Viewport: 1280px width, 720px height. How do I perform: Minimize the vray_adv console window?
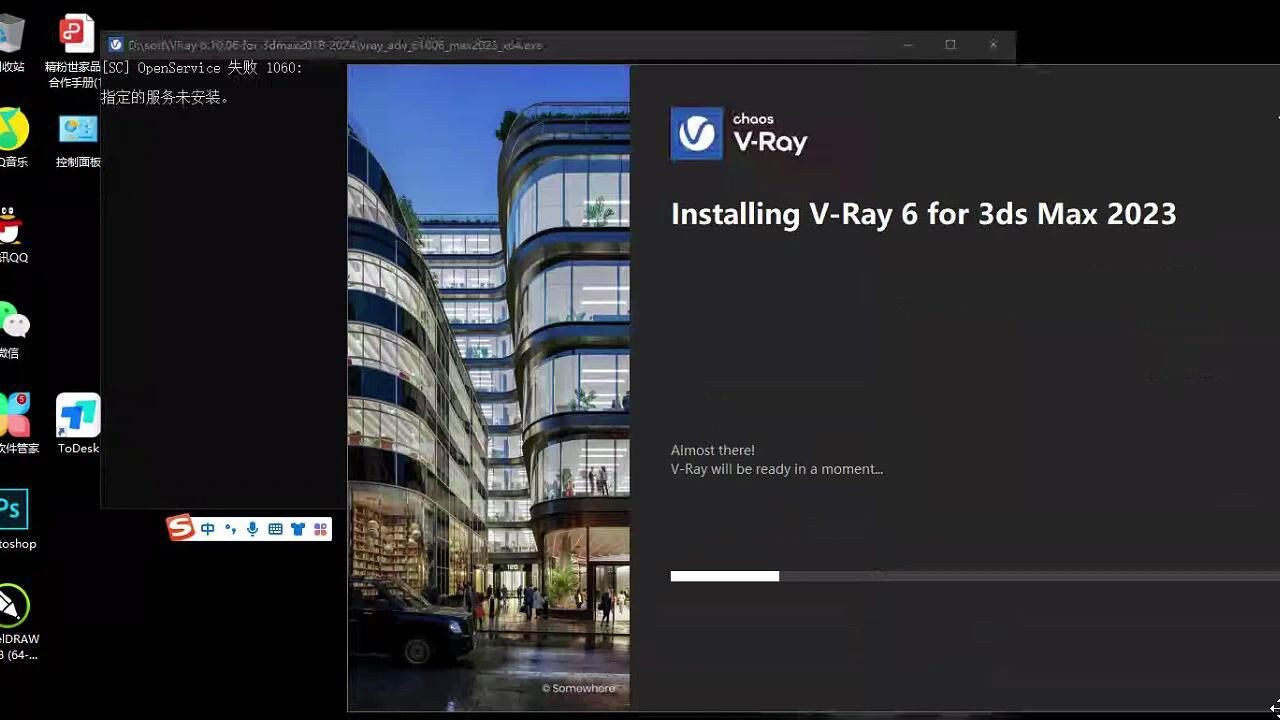pyautogui.click(x=908, y=45)
